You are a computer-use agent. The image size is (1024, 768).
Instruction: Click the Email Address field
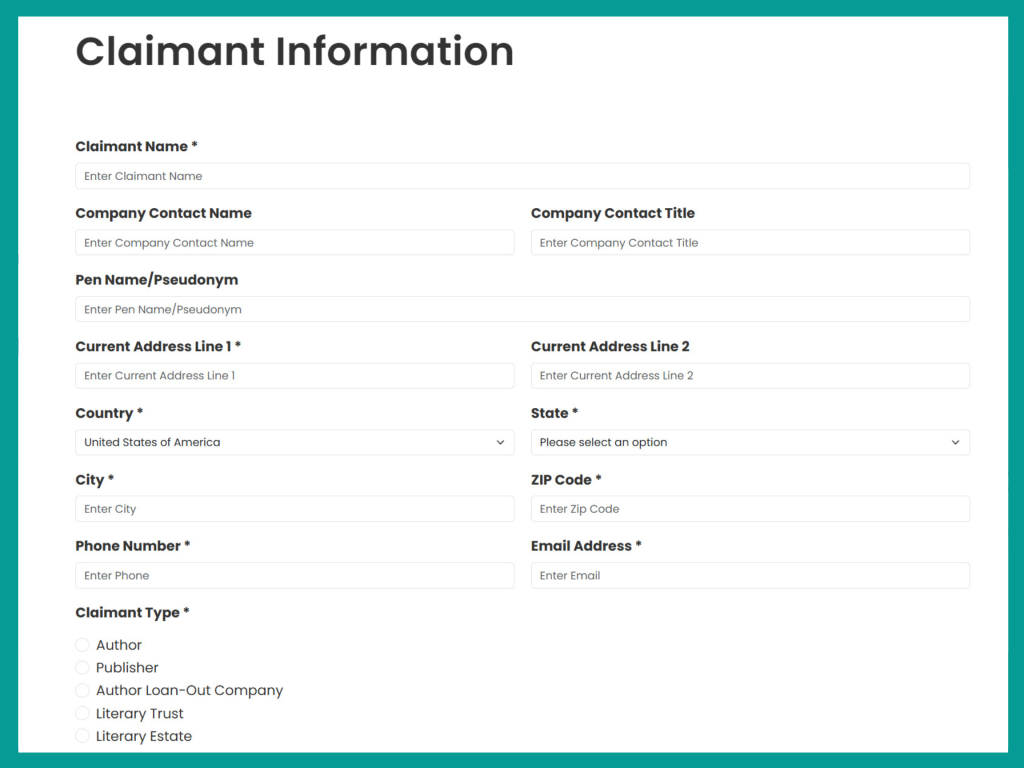[749, 576]
